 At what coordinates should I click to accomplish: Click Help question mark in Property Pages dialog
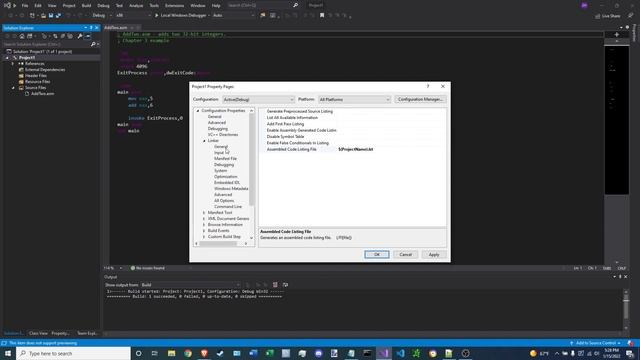428,87
